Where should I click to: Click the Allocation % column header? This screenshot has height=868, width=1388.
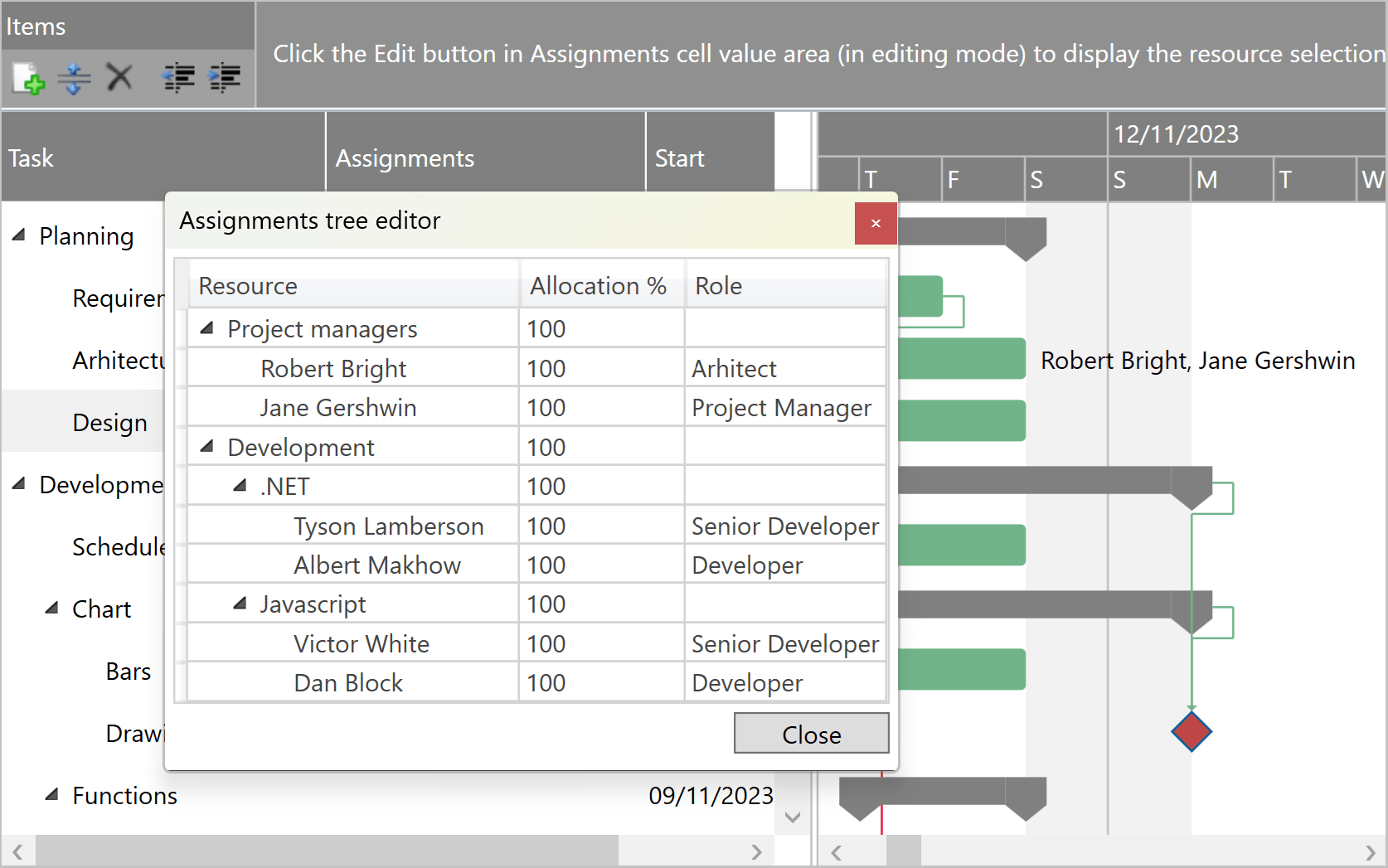coord(598,285)
